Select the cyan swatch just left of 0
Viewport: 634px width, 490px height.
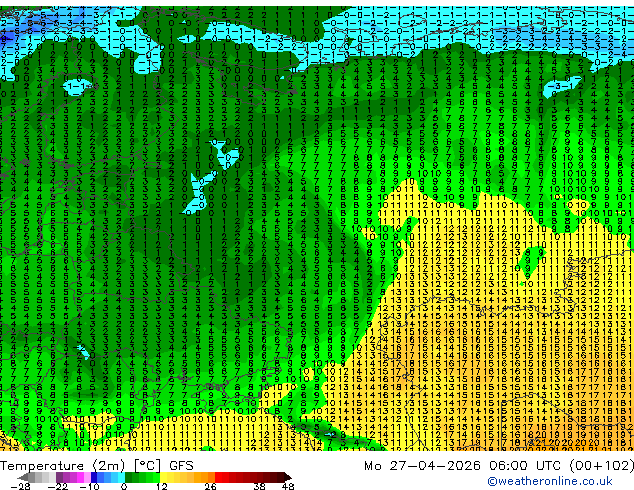pyautogui.click(x=121, y=477)
